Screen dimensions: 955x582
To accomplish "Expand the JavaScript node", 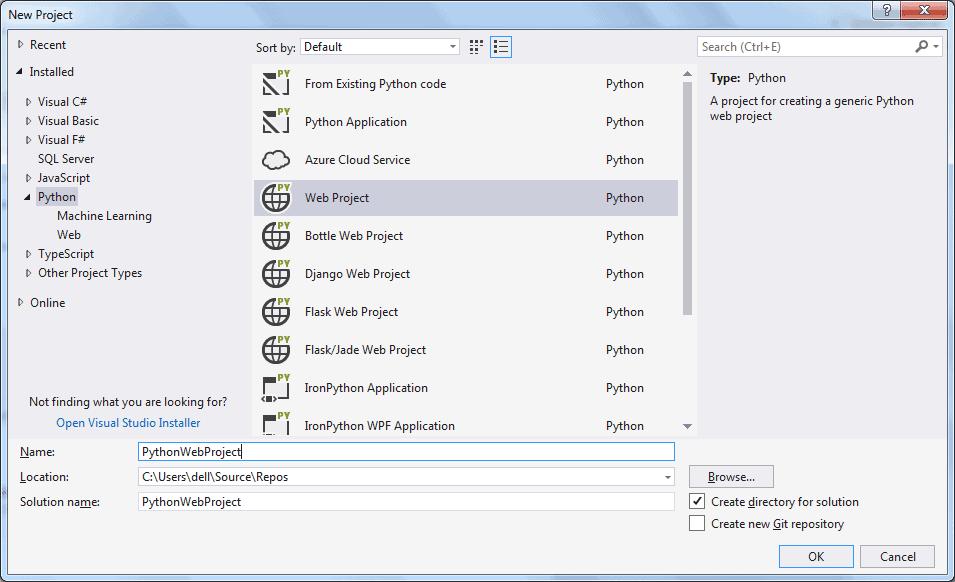I will [x=28, y=178].
